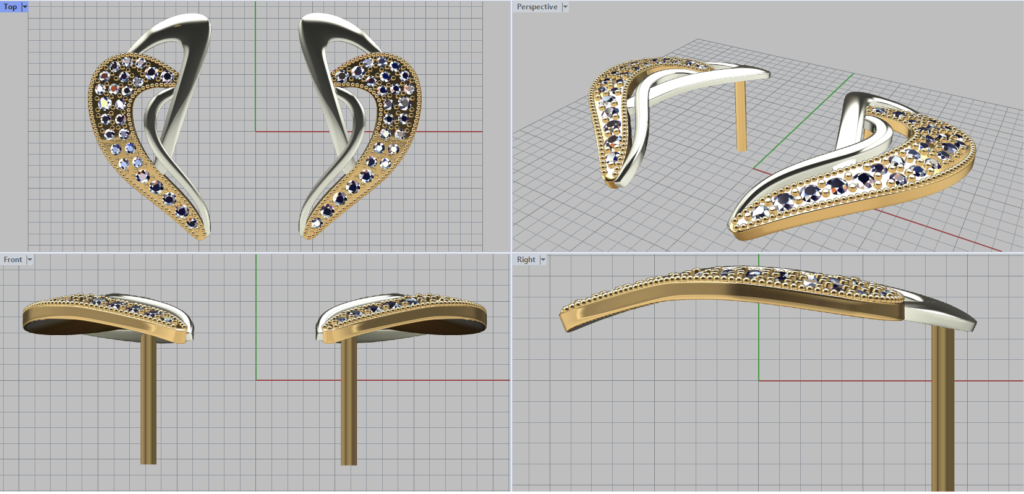1024x494 pixels.
Task: Select the right earring top in Front view
Action: [x=400, y=313]
